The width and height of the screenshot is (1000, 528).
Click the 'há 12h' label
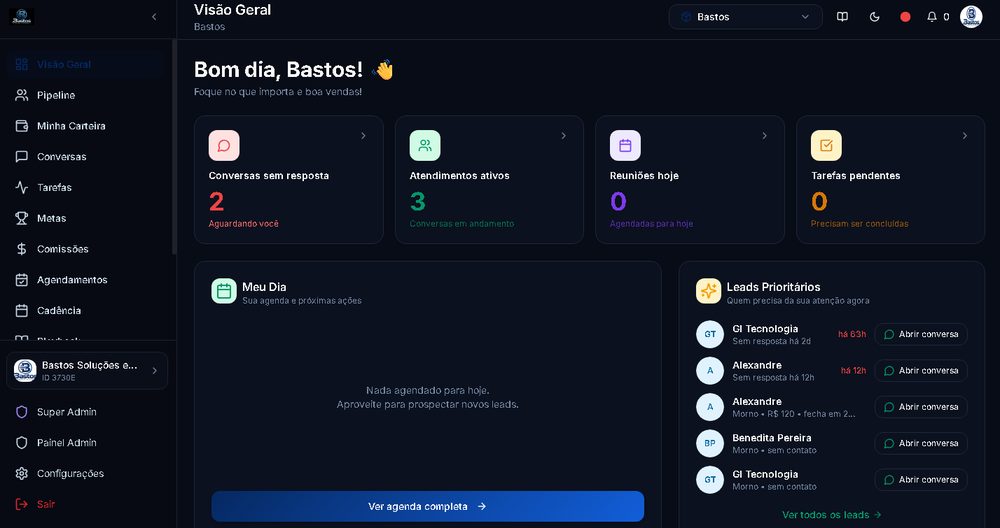pyautogui.click(x=853, y=370)
